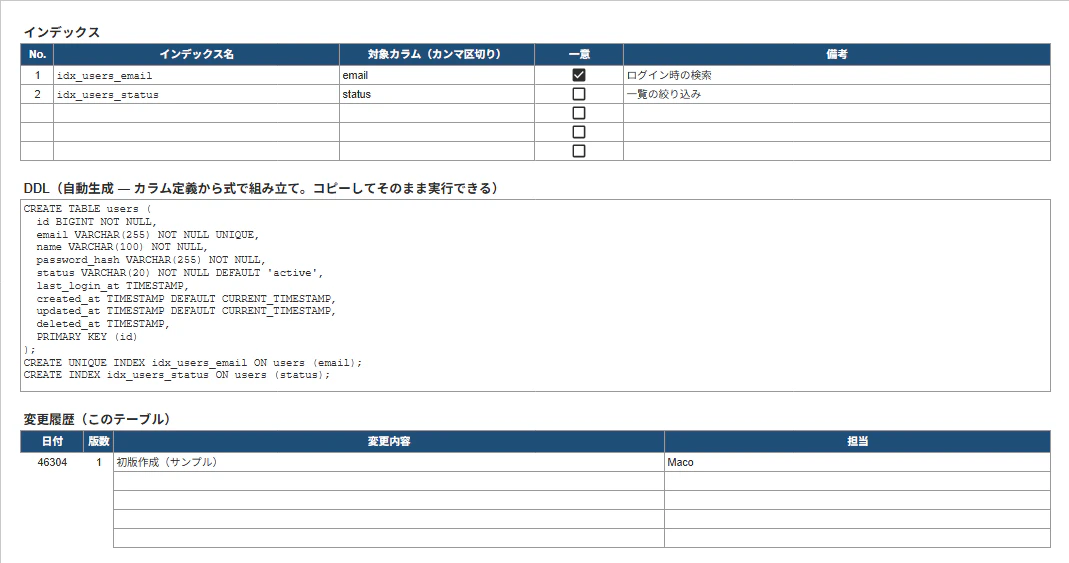The width and height of the screenshot is (1069, 563).
Task: Select the ログイン時の検索 remark cell
Action: 837,75
